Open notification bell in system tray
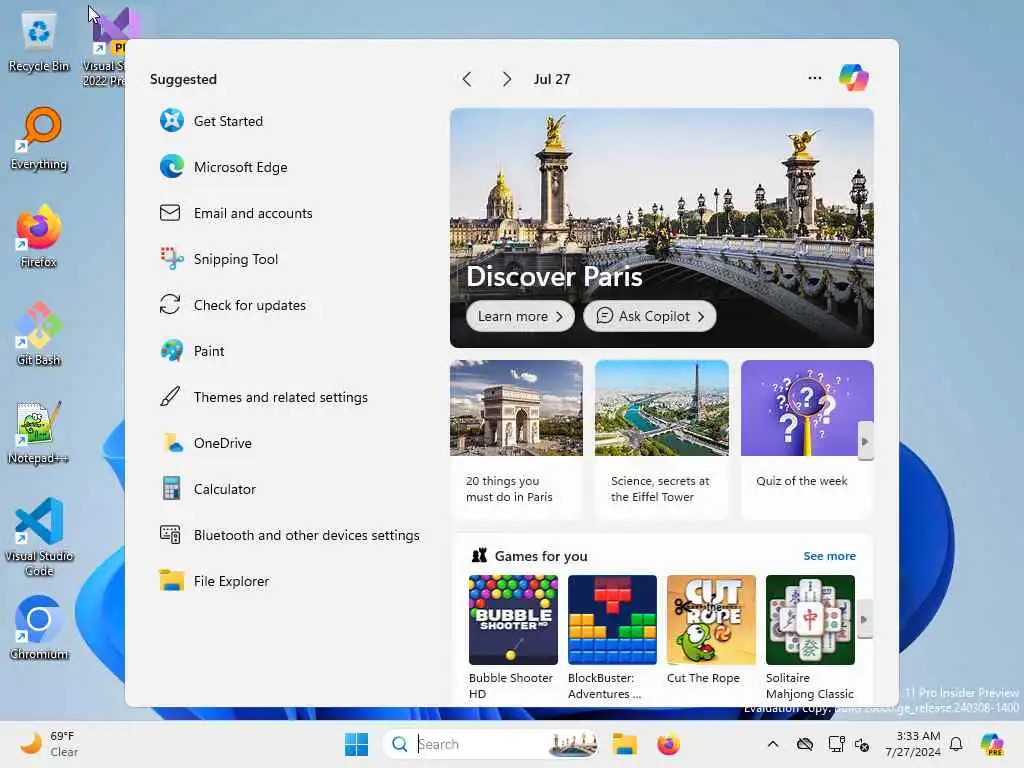This screenshot has height=768, width=1024. [x=956, y=744]
